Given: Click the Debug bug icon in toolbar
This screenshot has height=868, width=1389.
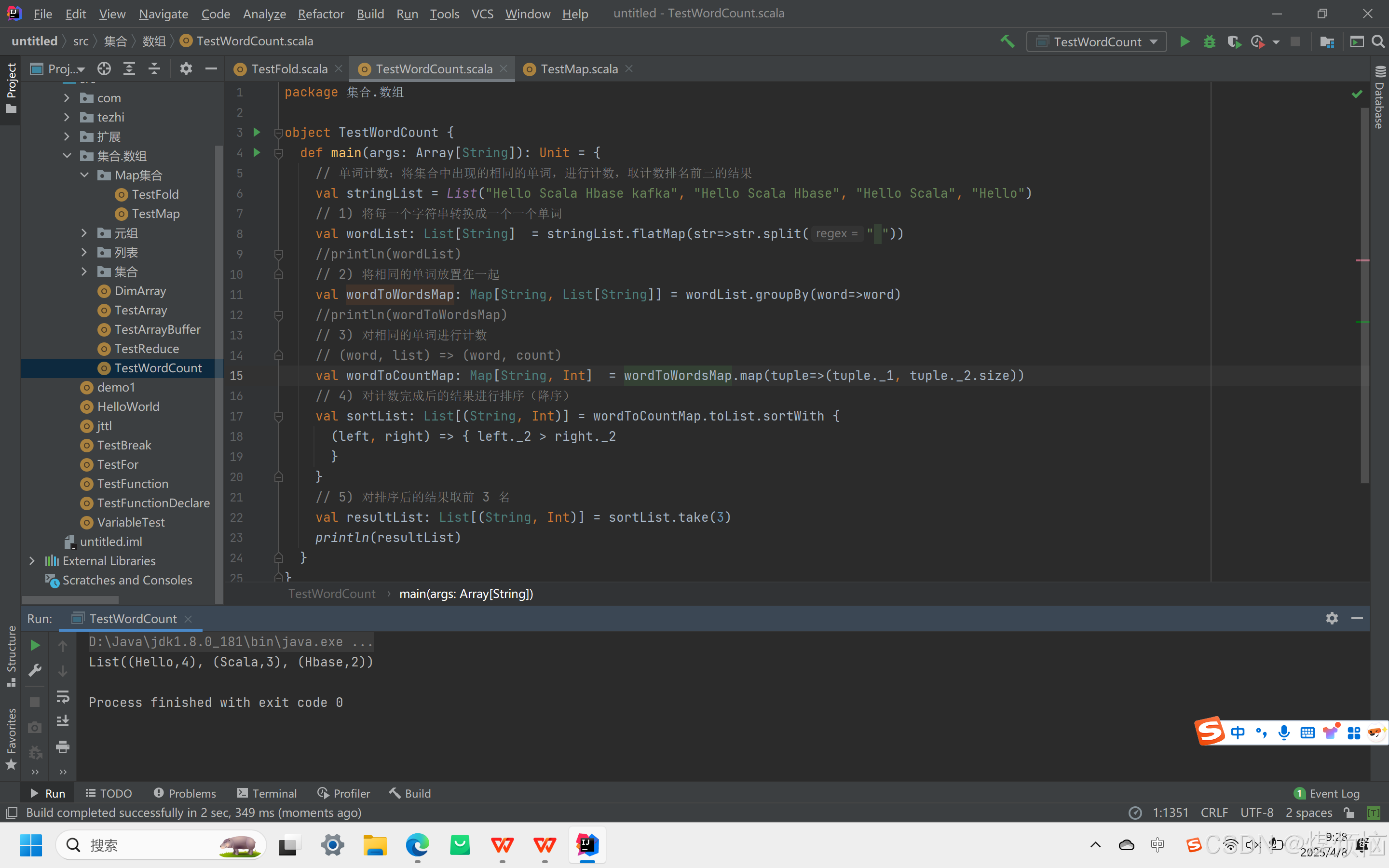Looking at the screenshot, I should coord(1210,41).
